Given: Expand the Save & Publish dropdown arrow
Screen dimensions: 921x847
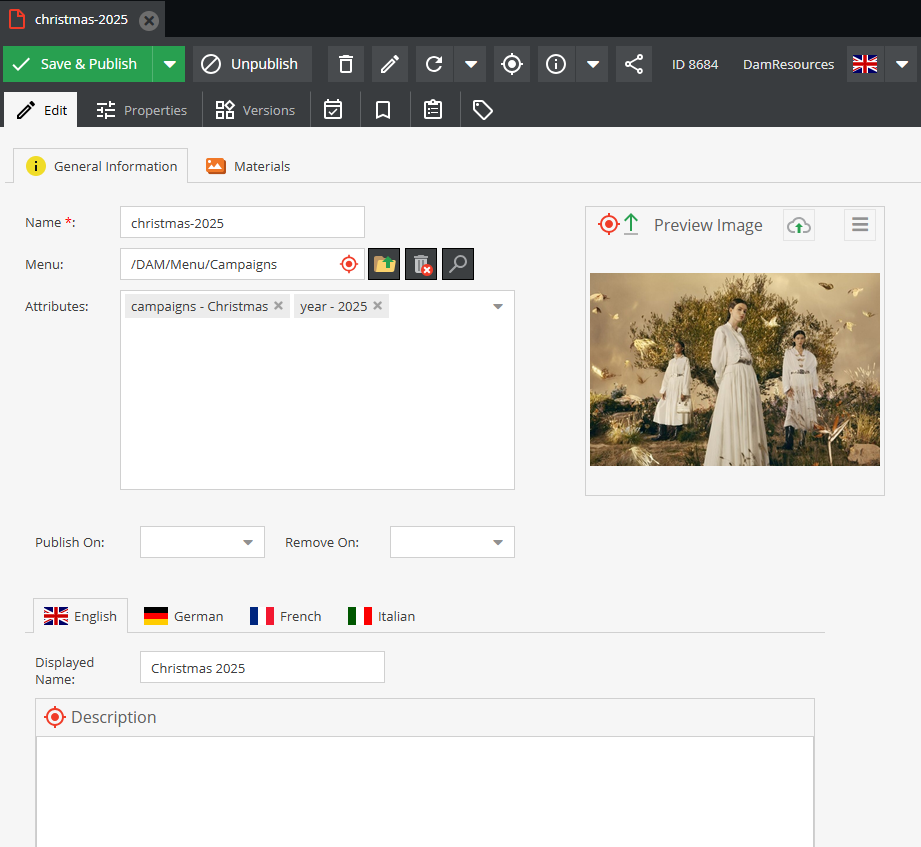Looking at the screenshot, I should tap(169, 64).
